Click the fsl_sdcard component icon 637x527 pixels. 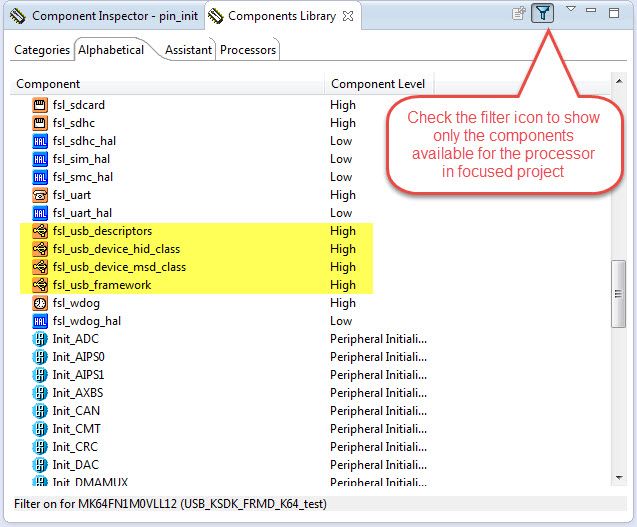point(40,105)
